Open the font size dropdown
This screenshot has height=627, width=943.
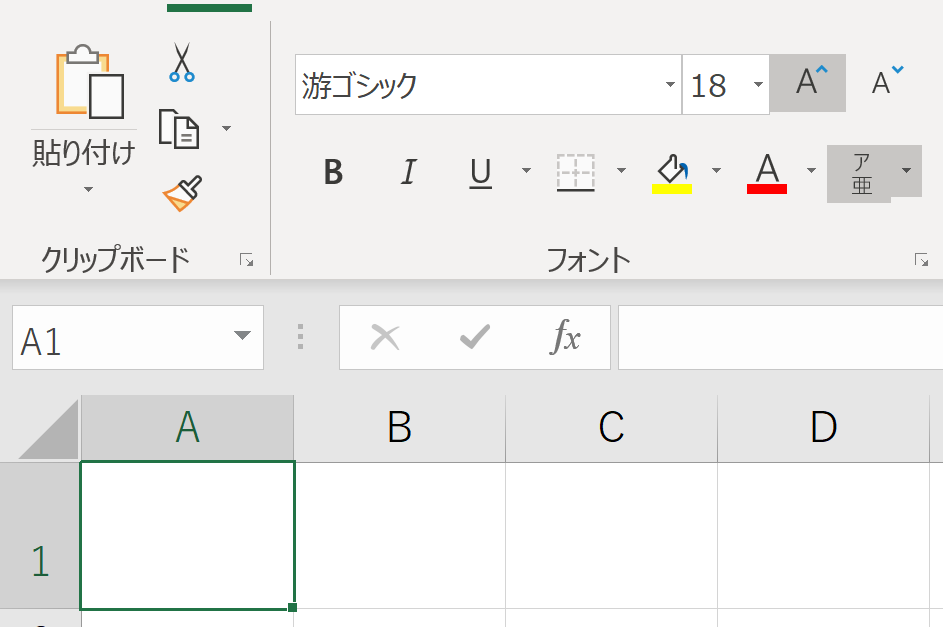point(757,86)
